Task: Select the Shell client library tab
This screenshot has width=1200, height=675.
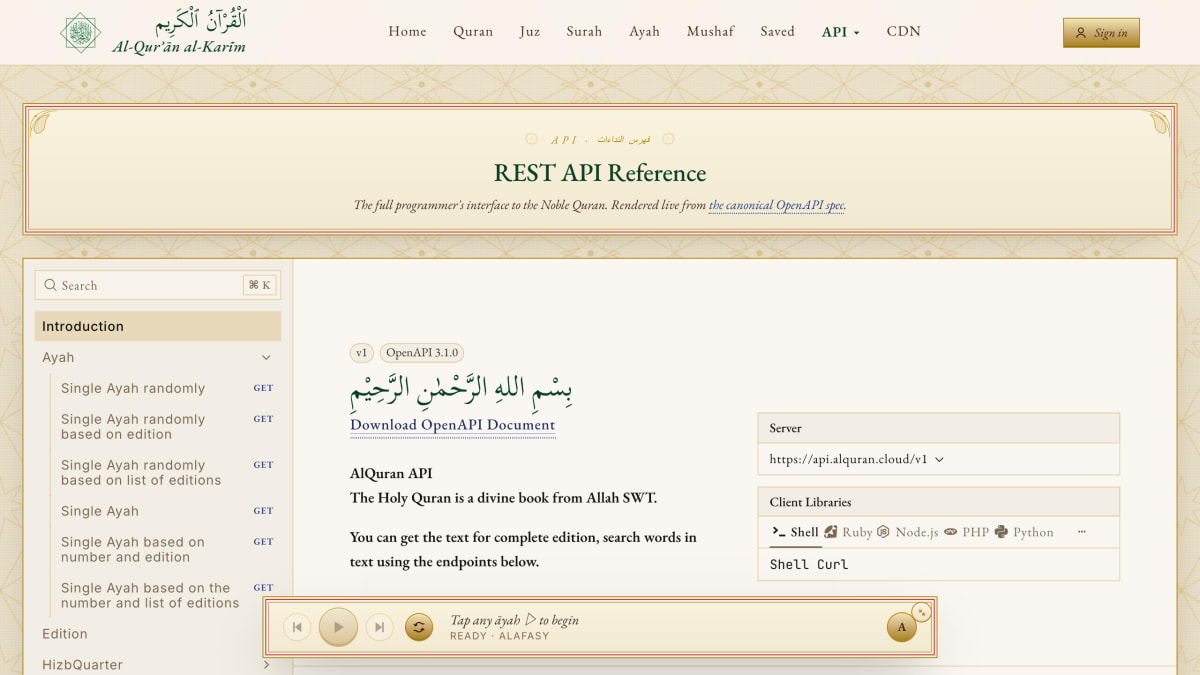Action: pyautogui.click(x=796, y=532)
